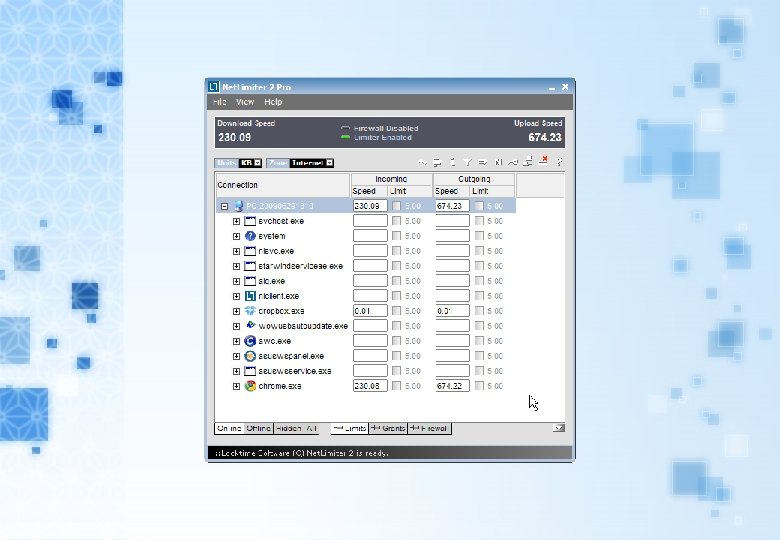Click the funnel filter icon in toolbar

pyautogui.click(x=467, y=162)
